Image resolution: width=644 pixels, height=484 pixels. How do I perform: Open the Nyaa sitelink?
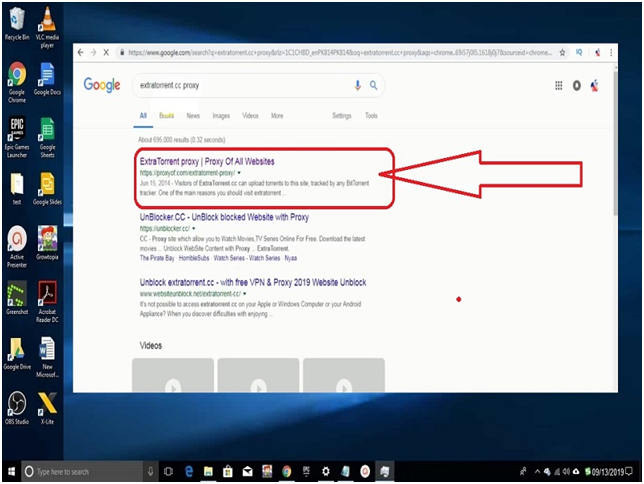[x=291, y=258]
